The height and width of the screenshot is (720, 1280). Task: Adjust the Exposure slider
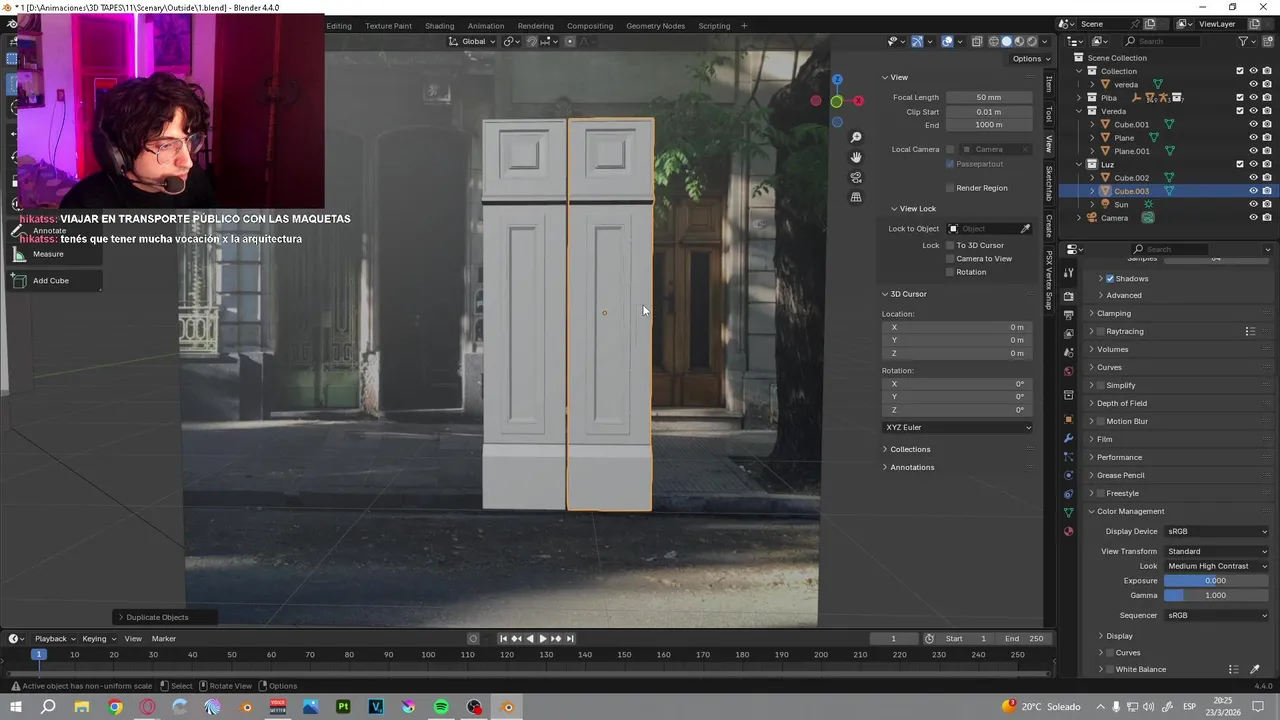click(1216, 581)
